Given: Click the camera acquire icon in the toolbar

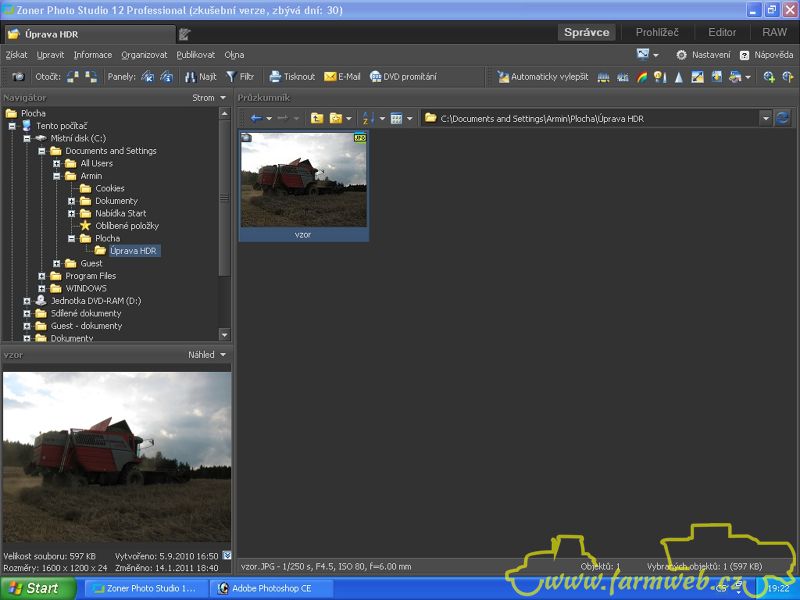Looking at the screenshot, I should point(18,76).
